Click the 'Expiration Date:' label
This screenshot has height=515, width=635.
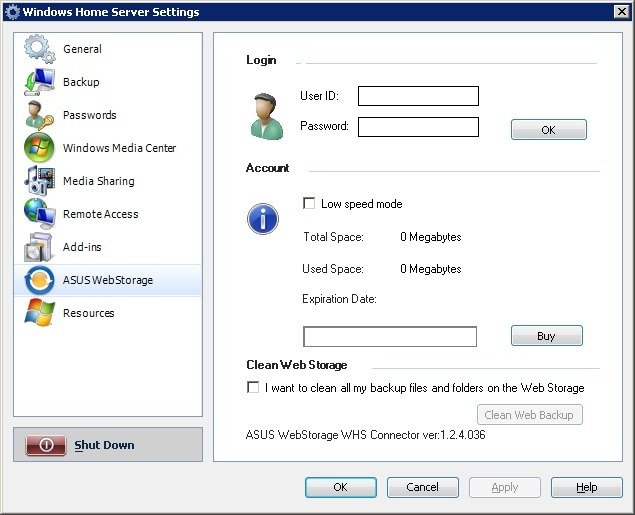pos(339,299)
